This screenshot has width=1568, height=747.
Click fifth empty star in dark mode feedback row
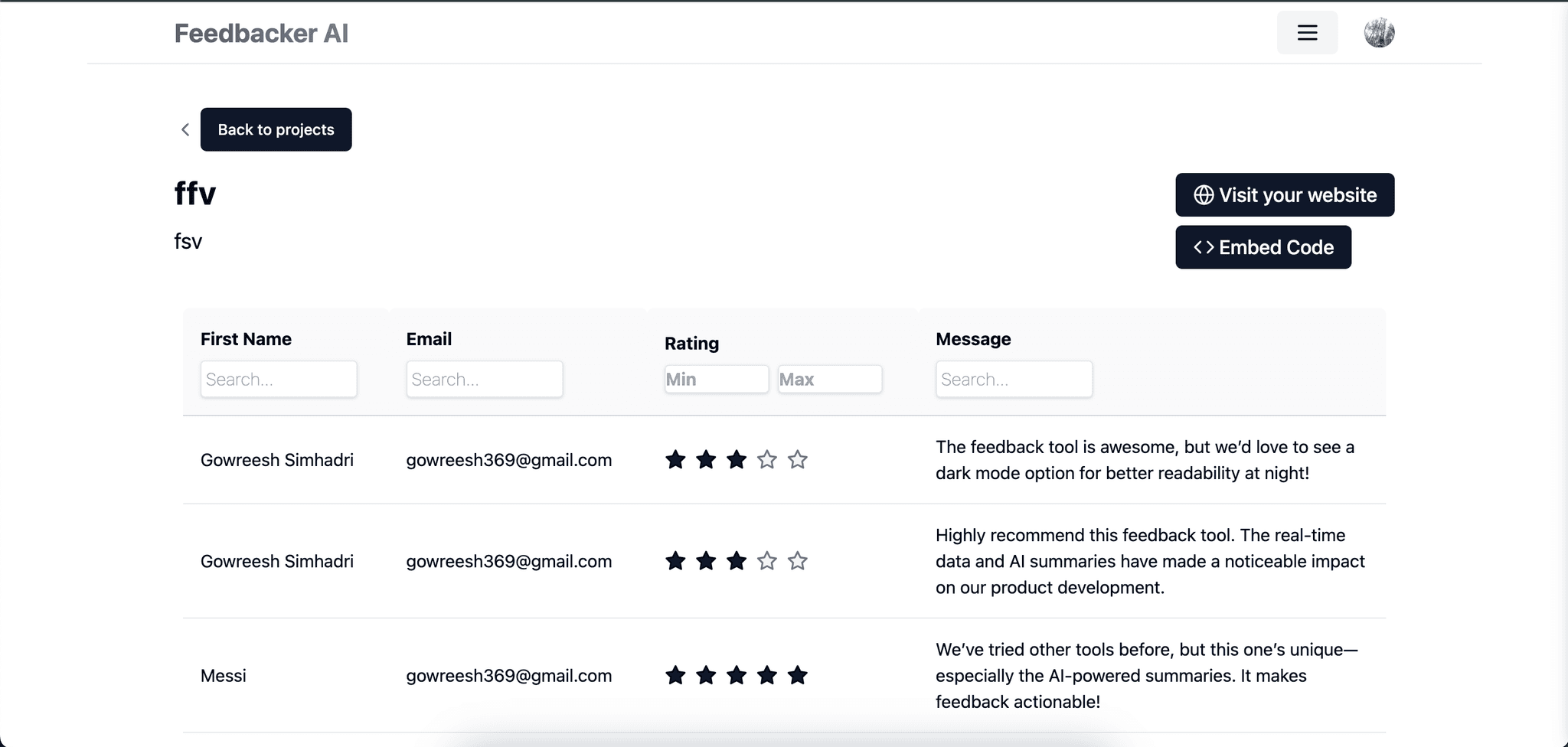tap(798, 460)
